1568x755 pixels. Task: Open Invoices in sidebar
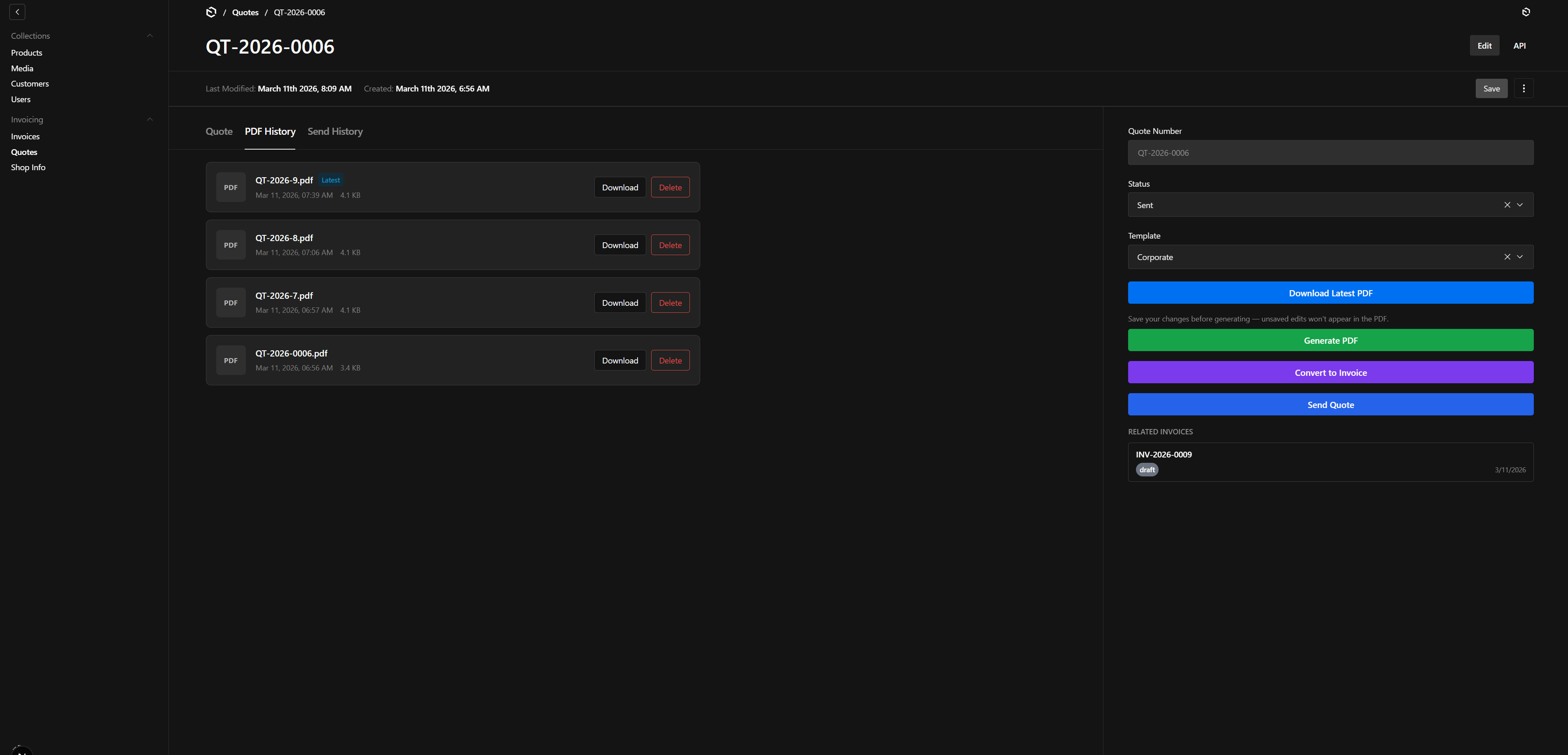point(25,136)
